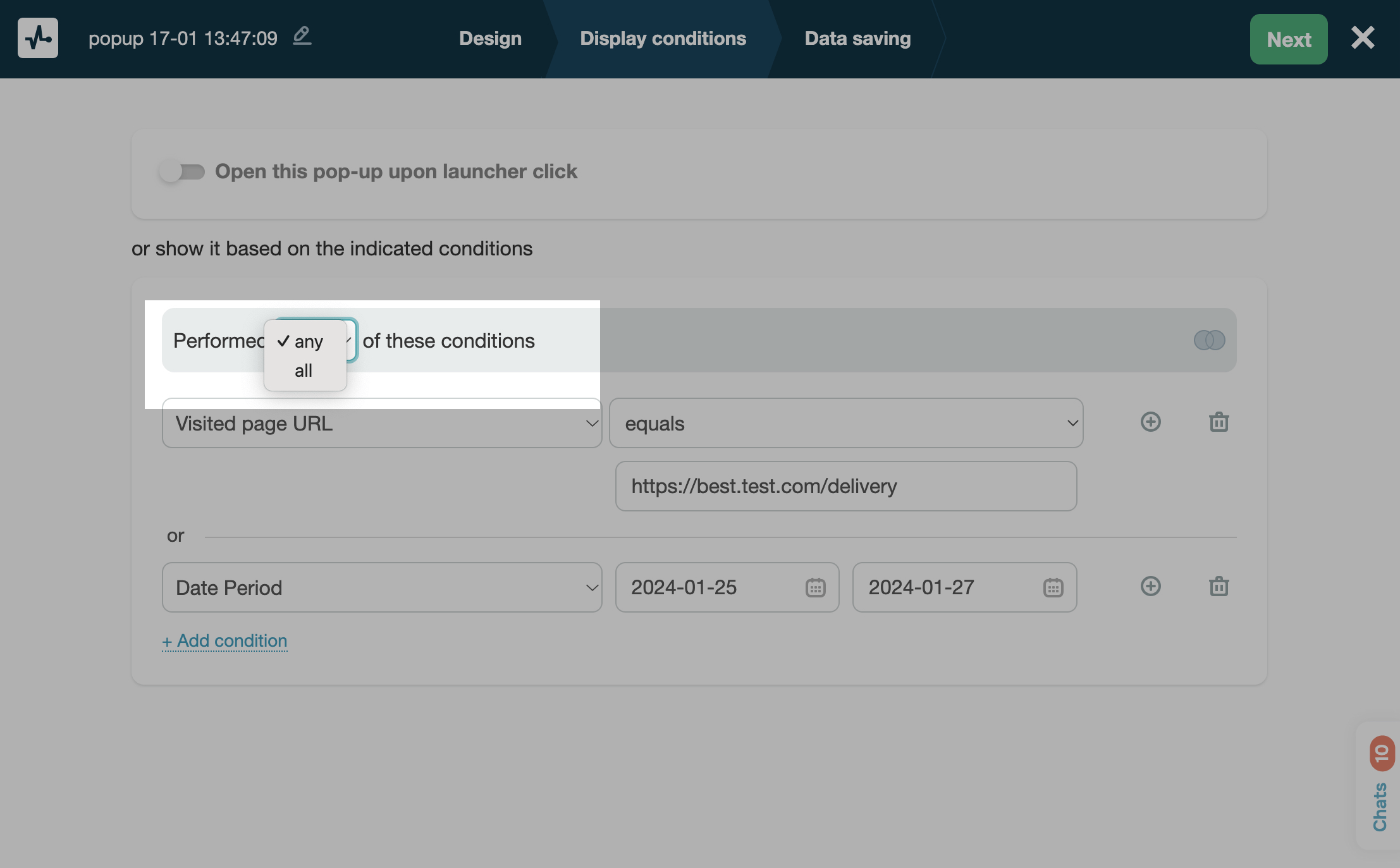Viewport: 1400px width, 868px height.
Task: Open calendar for start date 2024-01-25
Action: point(815,587)
